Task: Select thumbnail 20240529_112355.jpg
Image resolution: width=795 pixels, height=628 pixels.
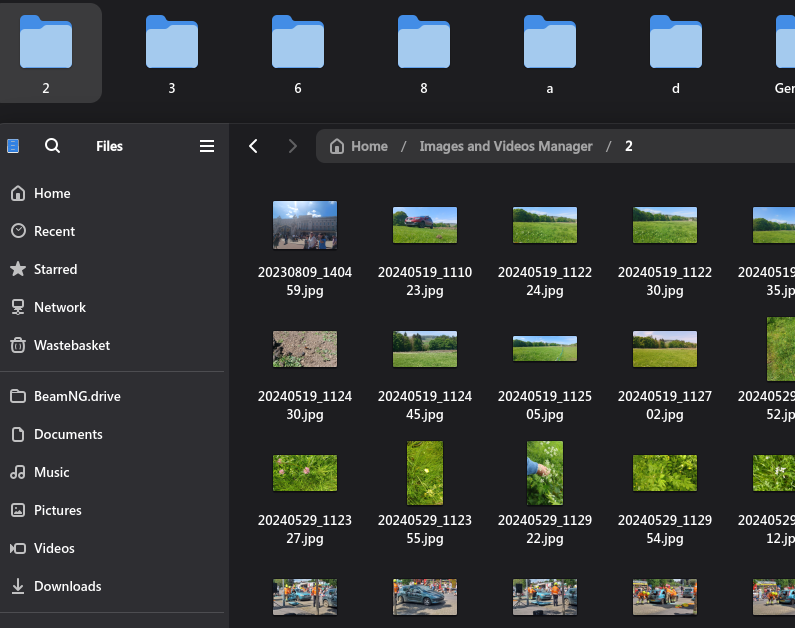Action: [x=425, y=473]
